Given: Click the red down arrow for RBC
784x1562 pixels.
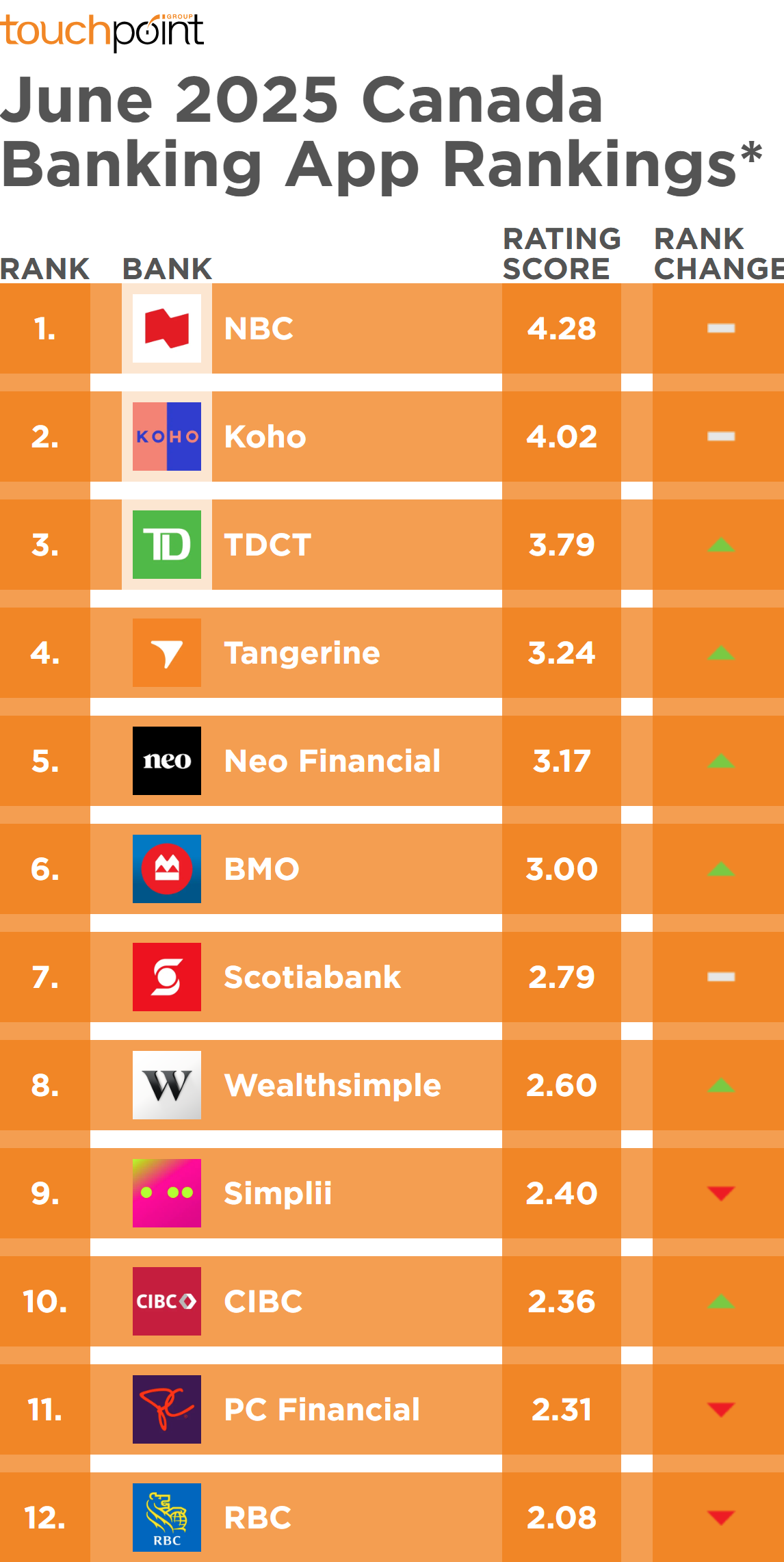Looking at the screenshot, I should pyautogui.click(x=721, y=1518).
